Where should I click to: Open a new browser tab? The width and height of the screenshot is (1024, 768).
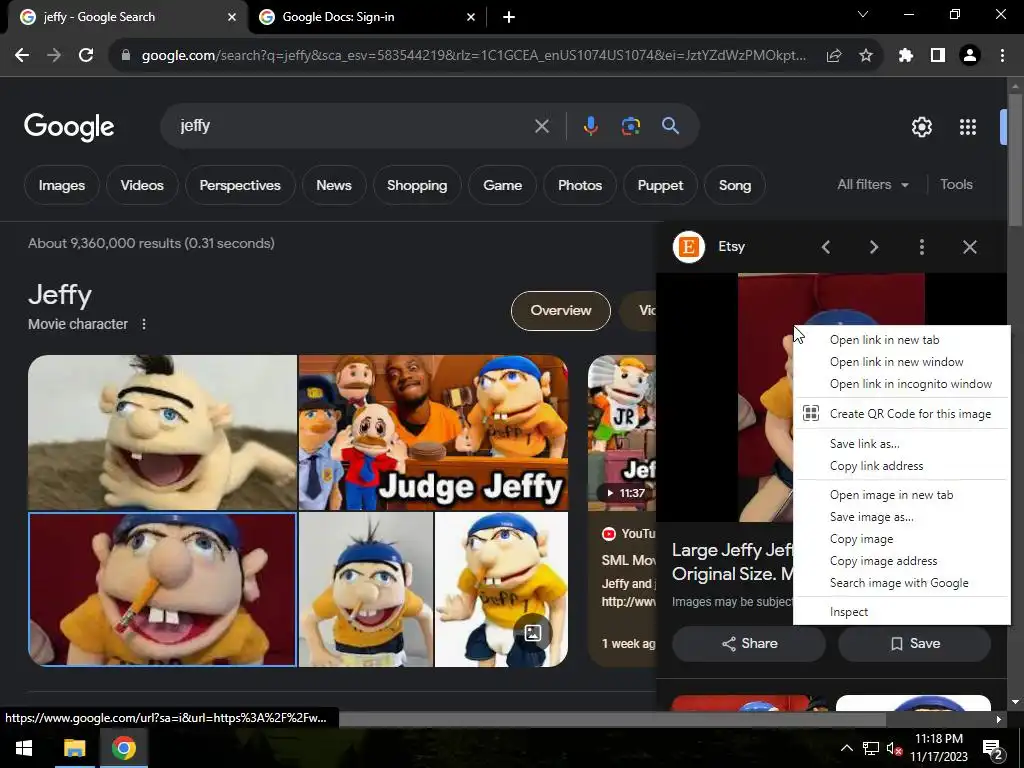tap(509, 17)
